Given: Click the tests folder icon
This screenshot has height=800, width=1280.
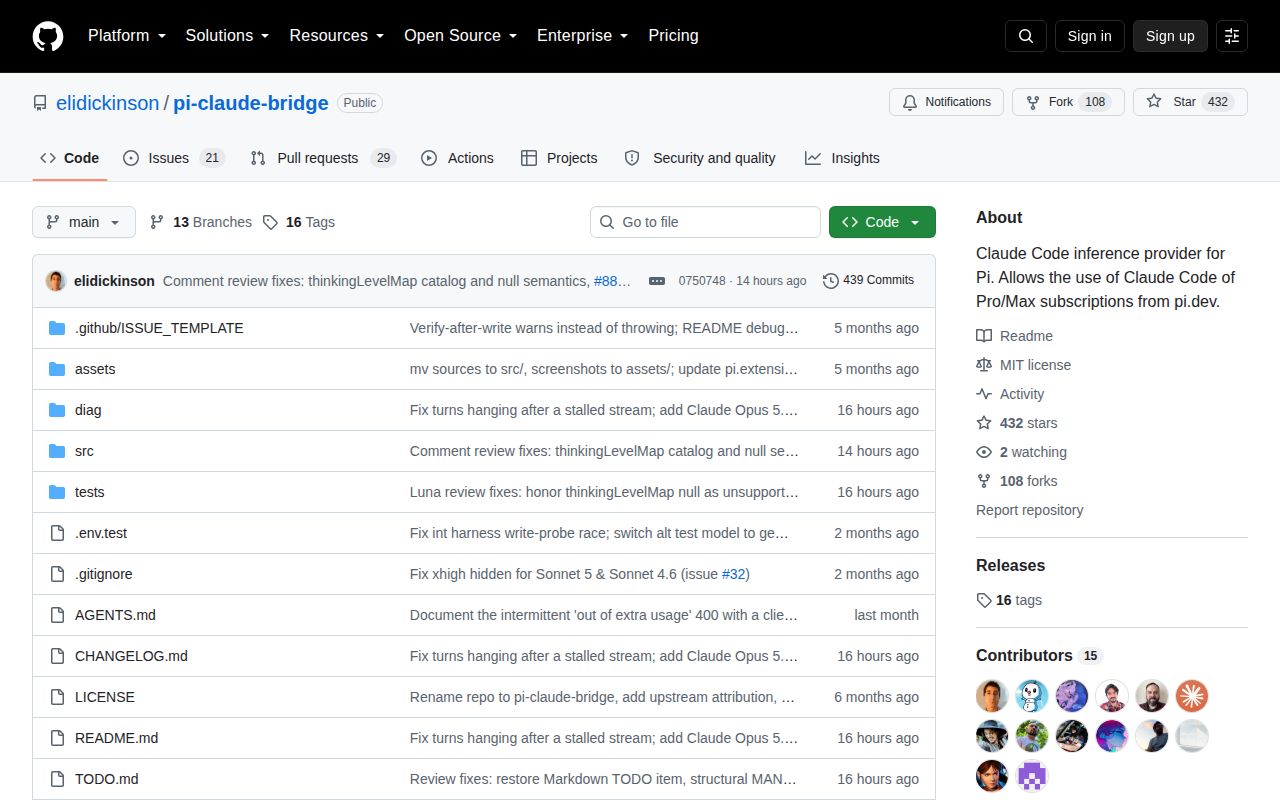Looking at the screenshot, I should pyautogui.click(x=57, y=492).
